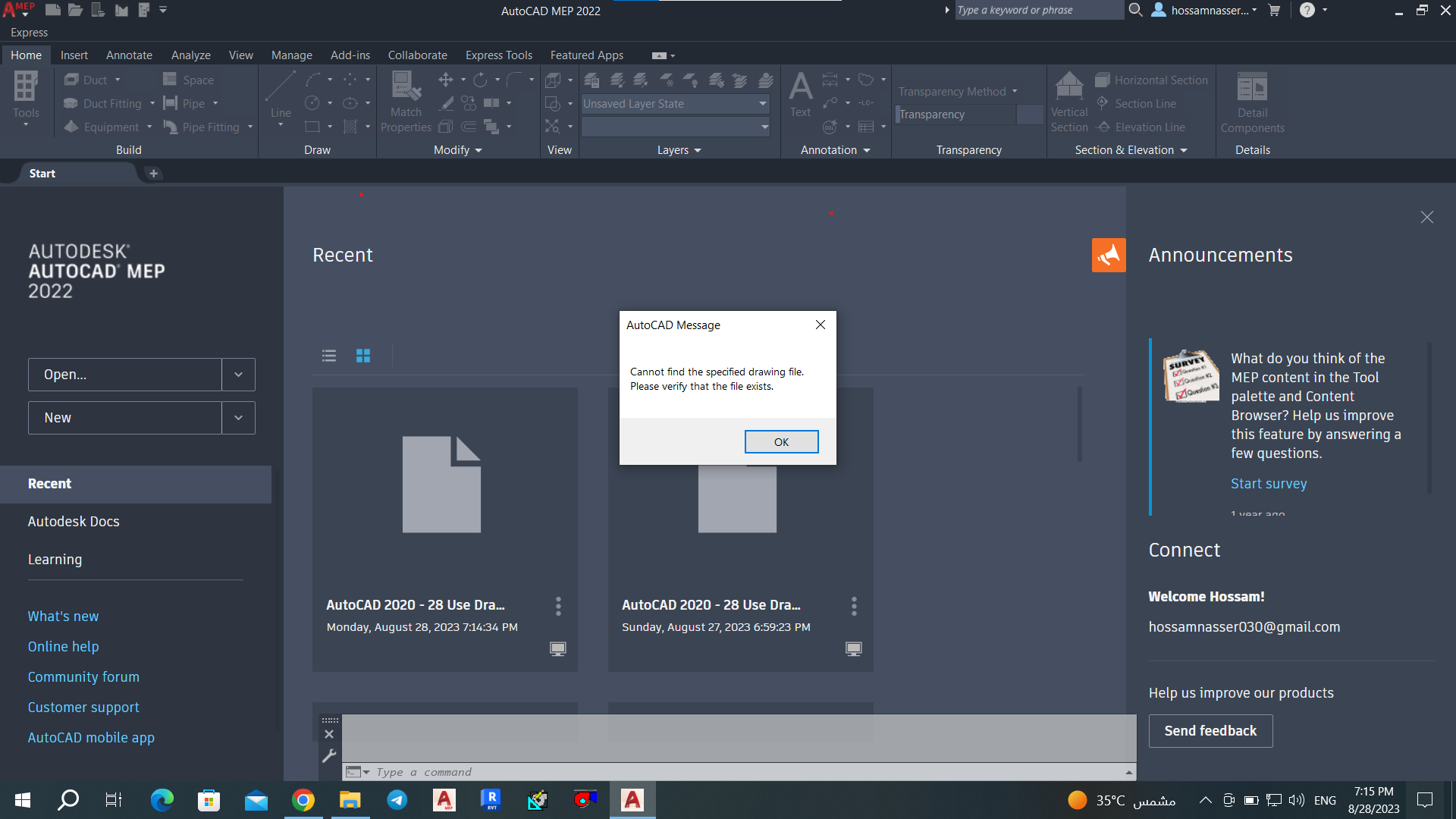1456x819 pixels.
Task: Expand the Open button dropdown arrow
Action: click(238, 375)
